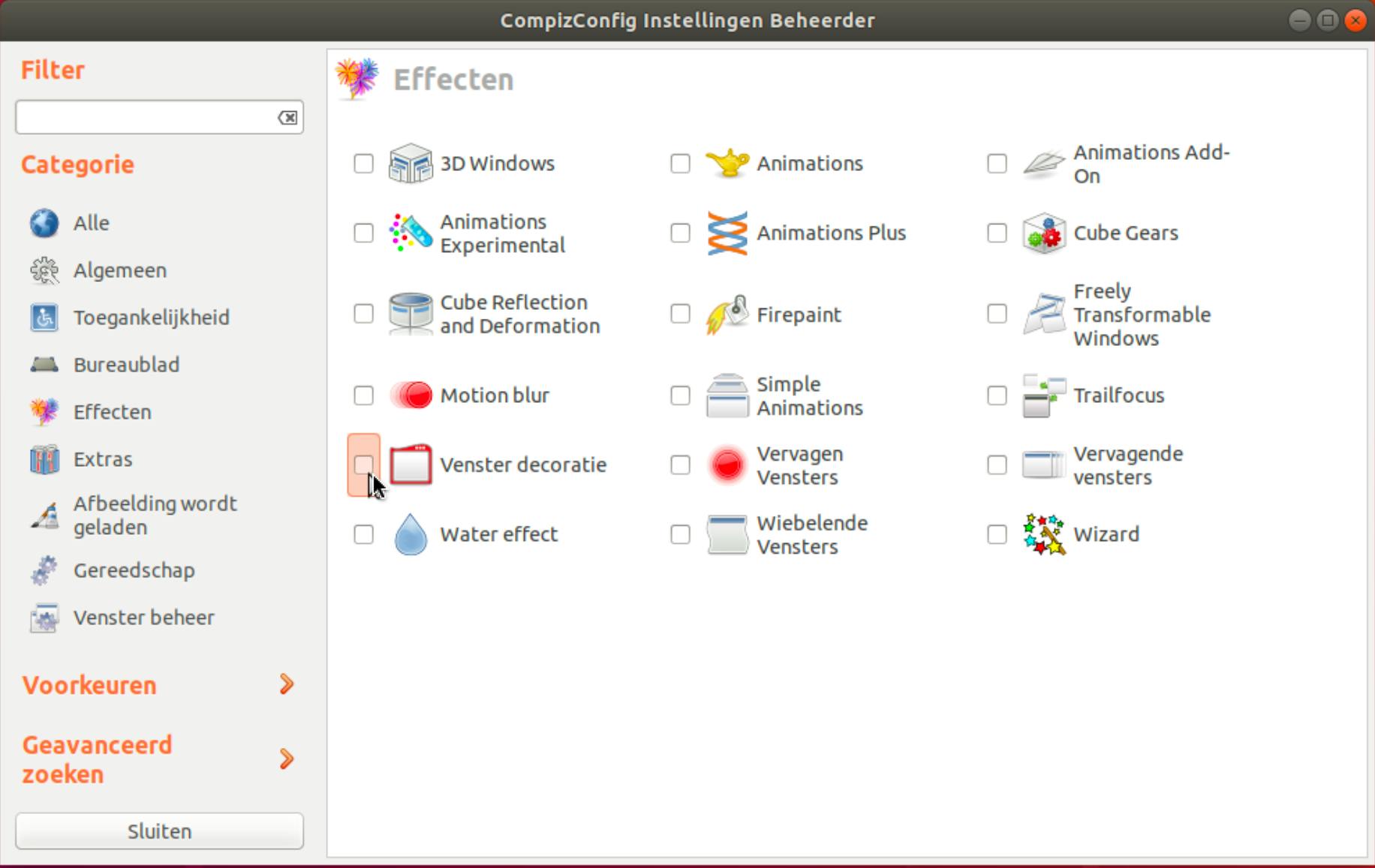Click the Extras category icon
1375x868 pixels.
pos(44,459)
